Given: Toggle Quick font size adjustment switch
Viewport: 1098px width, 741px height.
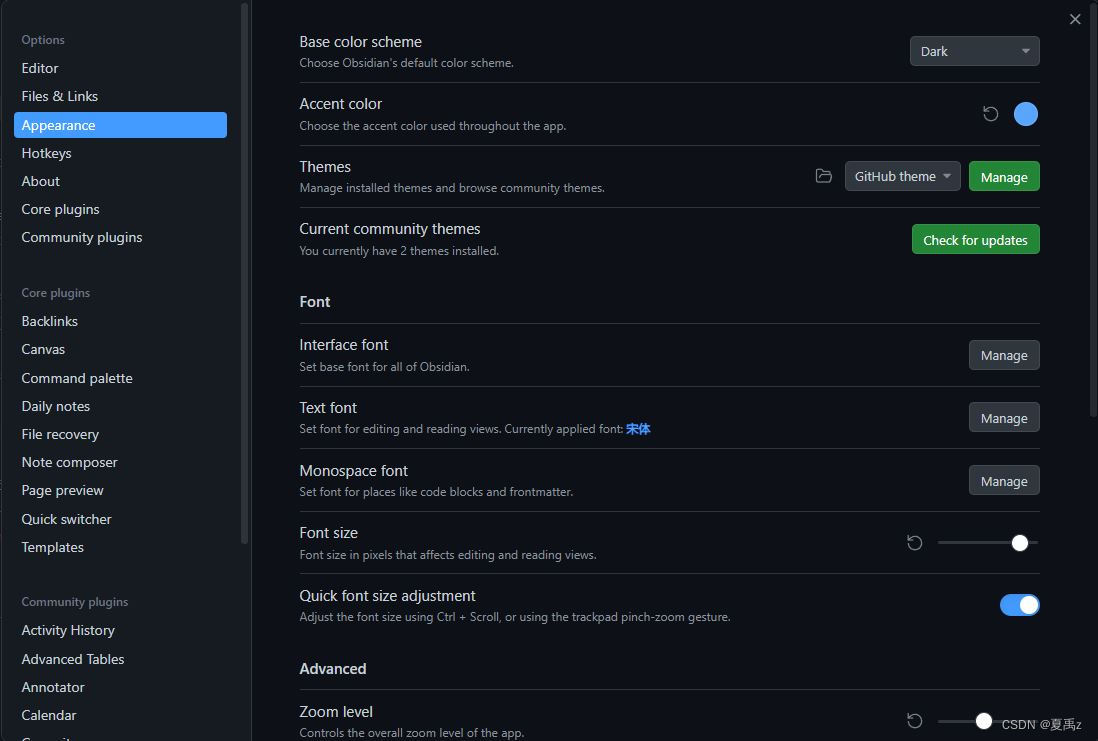Looking at the screenshot, I should [1020, 605].
